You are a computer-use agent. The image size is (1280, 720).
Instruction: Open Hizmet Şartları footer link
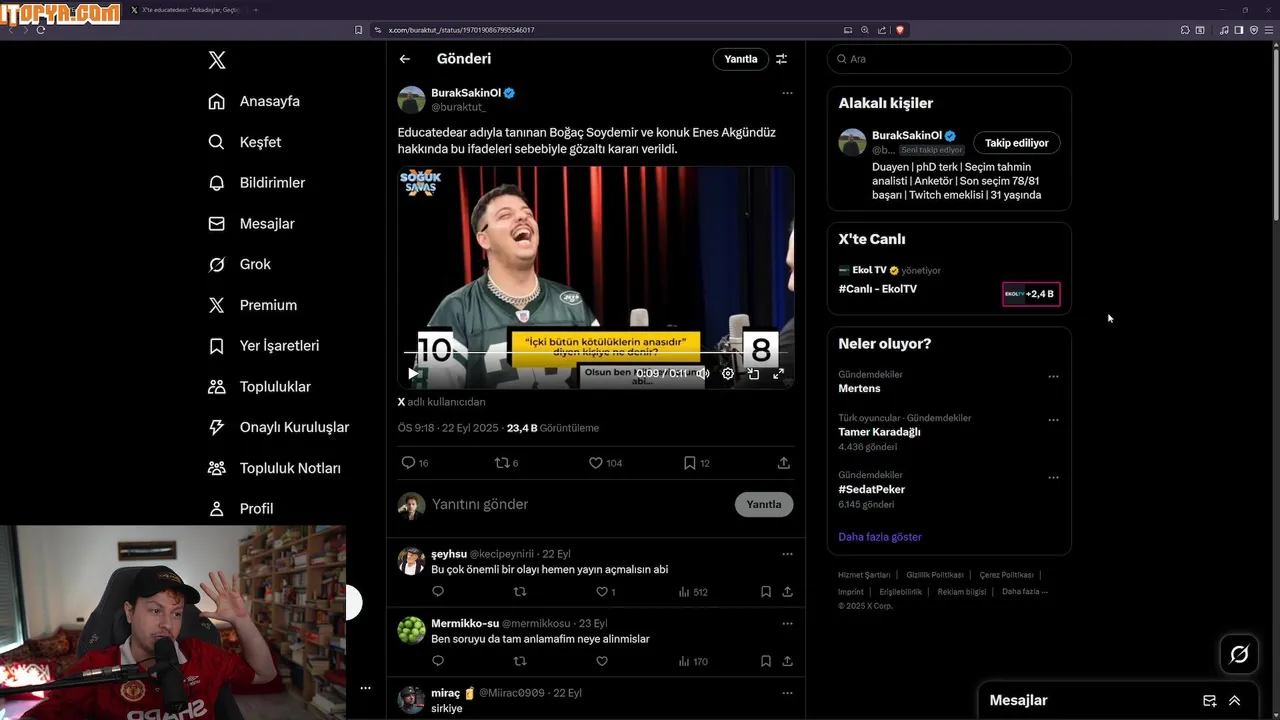(864, 575)
